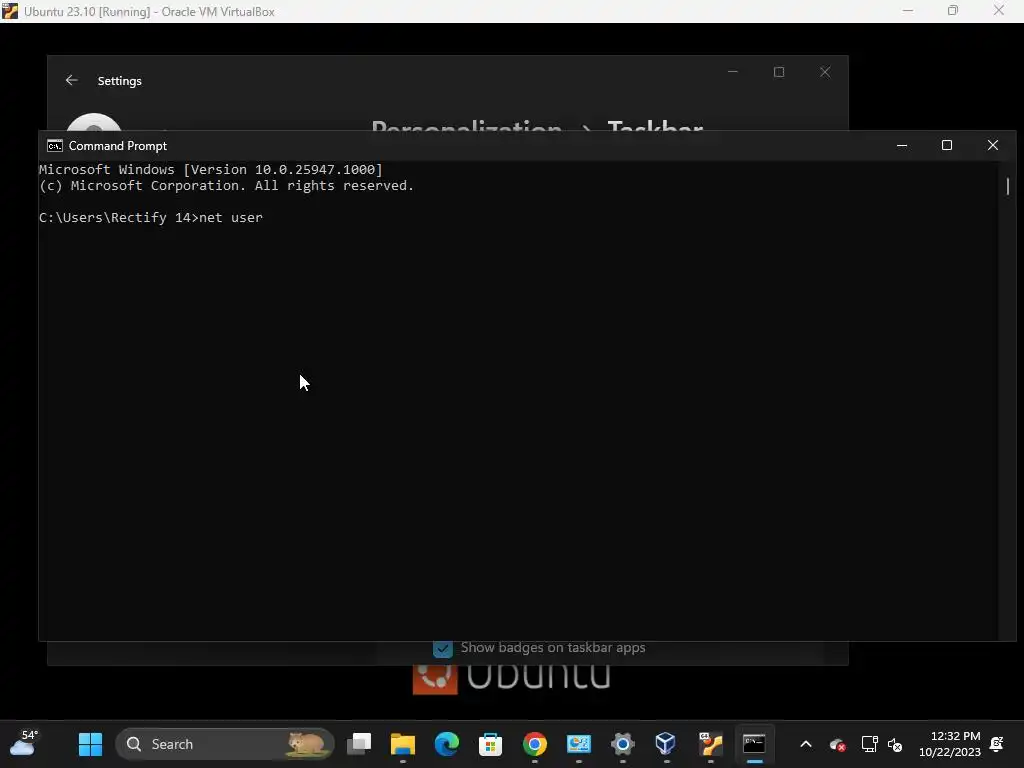
Task: Open Microsoft Store from the taskbar
Action: pos(490,744)
